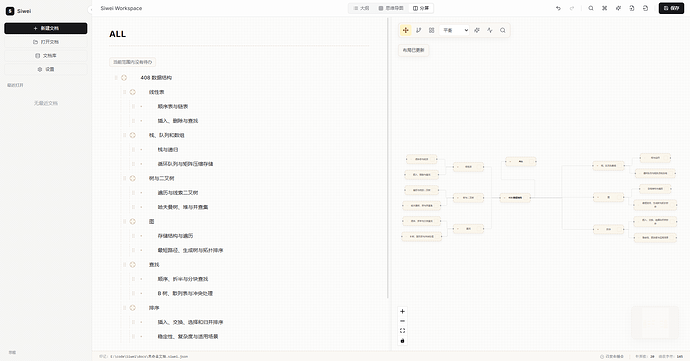Click the 打开文档 button
Screen dimensions: 690x361
pos(46,42)
